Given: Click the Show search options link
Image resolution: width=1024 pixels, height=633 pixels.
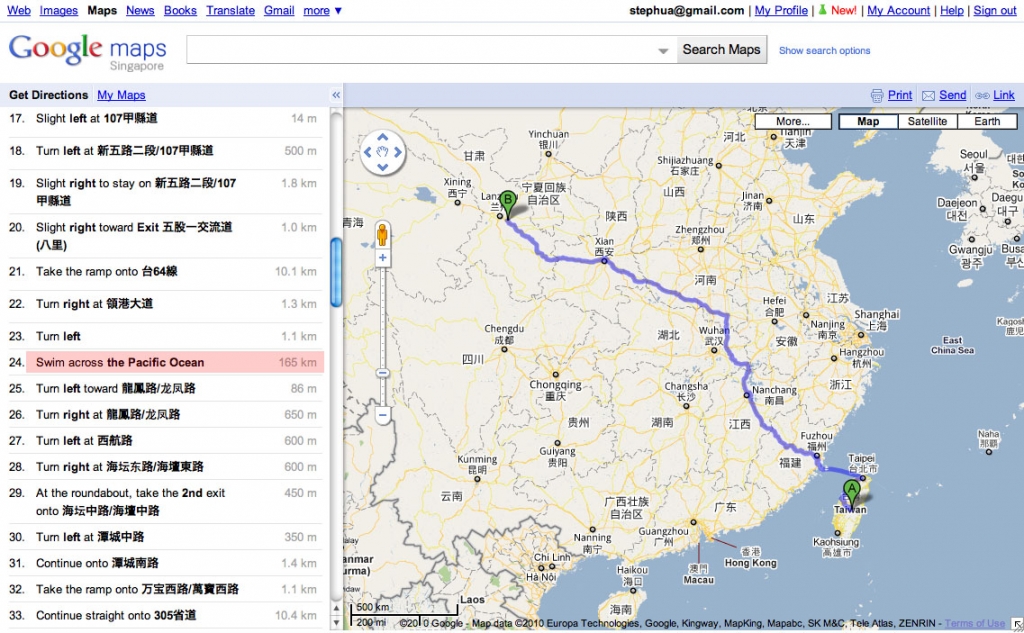Looking at the screenshot, I should click(824, 50).
